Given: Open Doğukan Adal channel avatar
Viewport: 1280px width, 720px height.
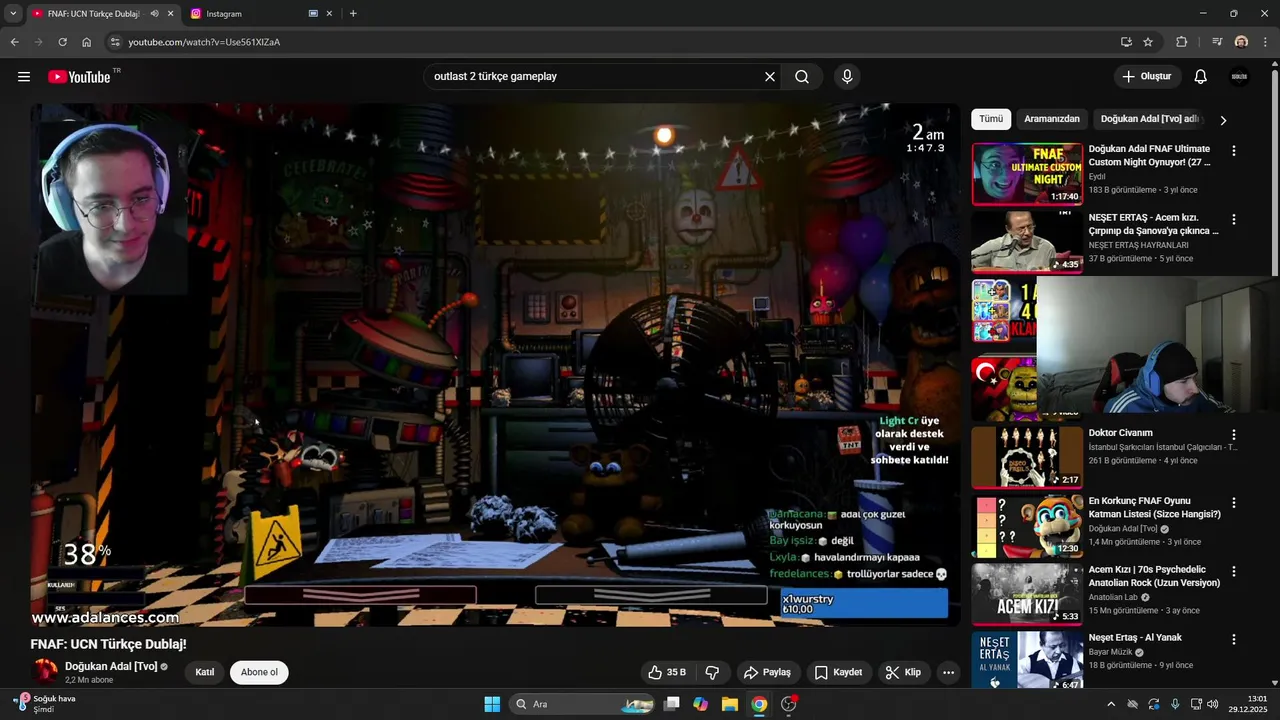Looking at the screenshot, I should (44, 672).
